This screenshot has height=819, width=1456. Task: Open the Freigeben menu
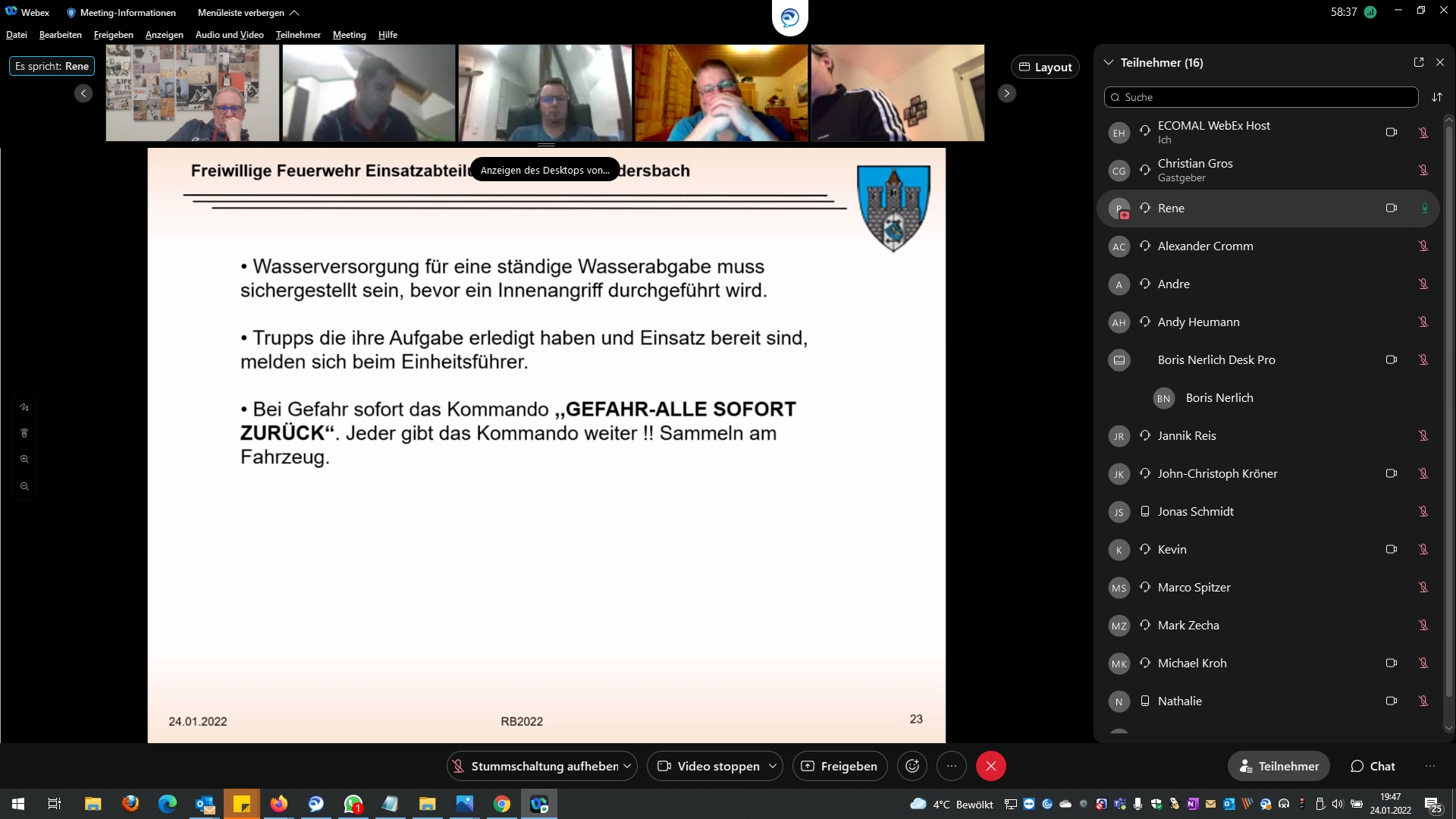point(114,35)
